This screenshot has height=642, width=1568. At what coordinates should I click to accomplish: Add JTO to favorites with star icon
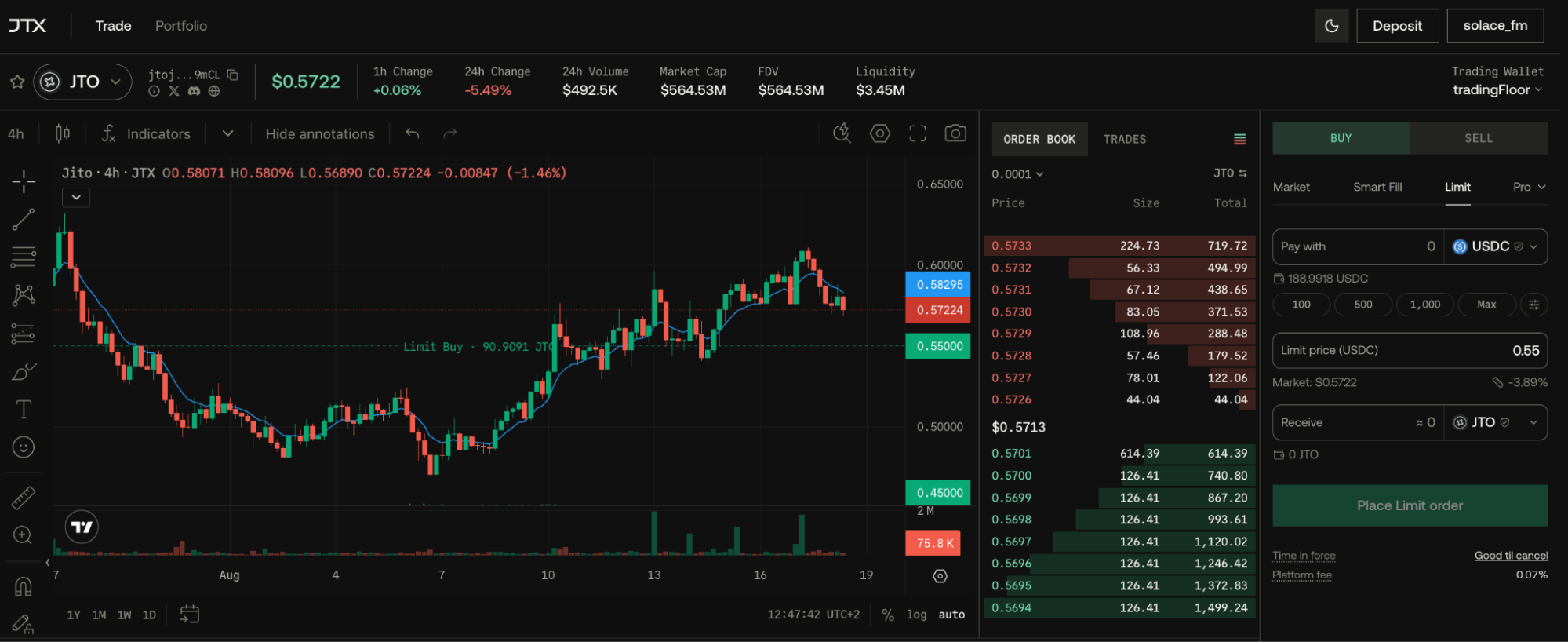click(x=17, y=82)
